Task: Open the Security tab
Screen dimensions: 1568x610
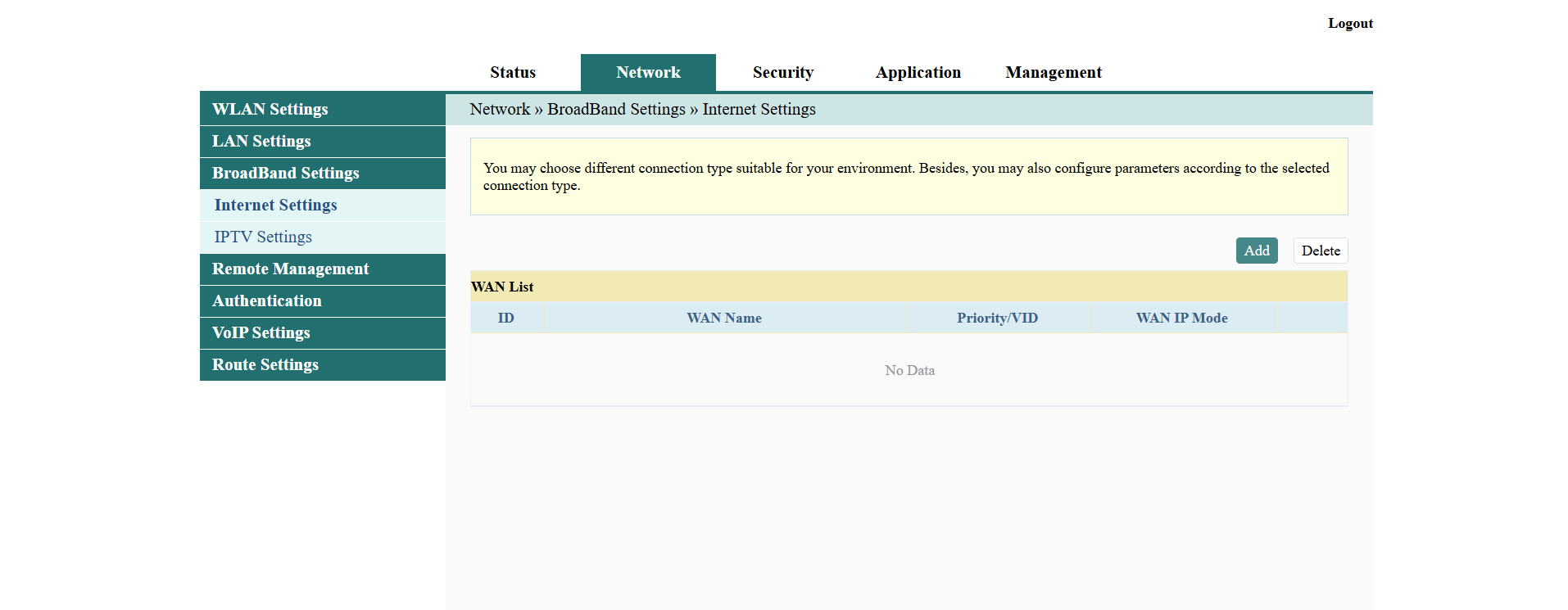Action: point(782,73)
